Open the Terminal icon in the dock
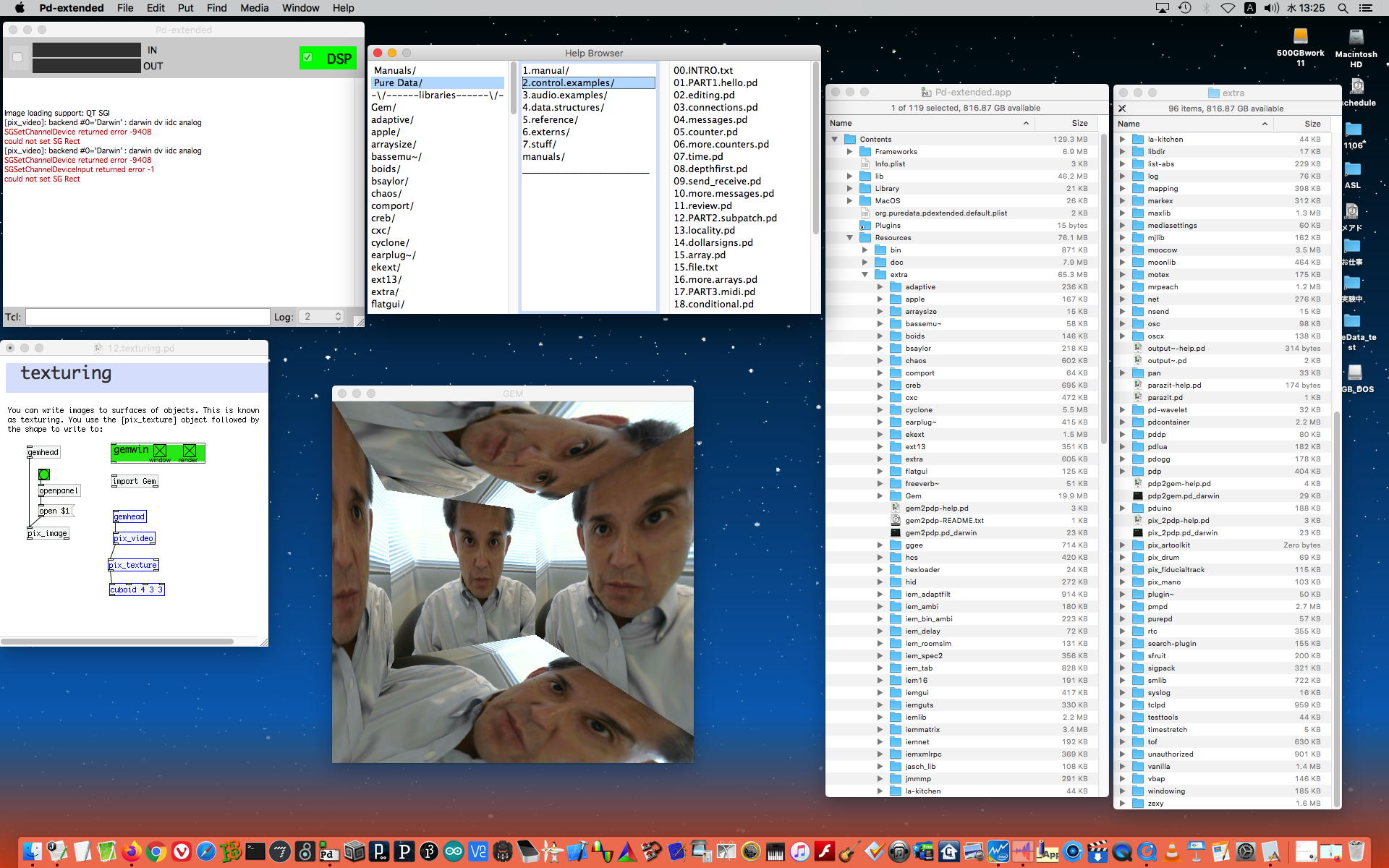The width and height of the screenshot is (1389, 868). click(x=255, y=851)
